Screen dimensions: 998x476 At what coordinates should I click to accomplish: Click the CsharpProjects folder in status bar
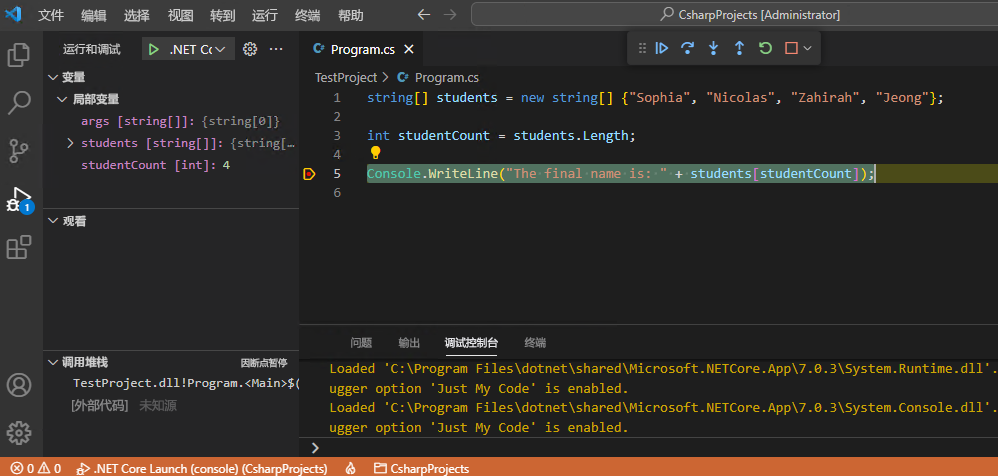[x=421, y=469]
